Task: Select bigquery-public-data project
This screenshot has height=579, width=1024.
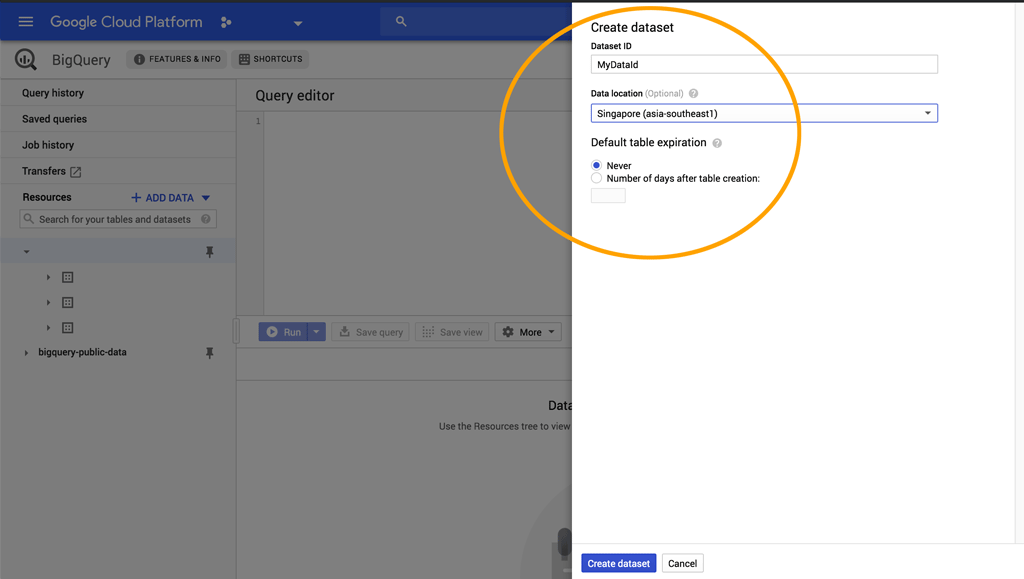Action: pos(82,352)
